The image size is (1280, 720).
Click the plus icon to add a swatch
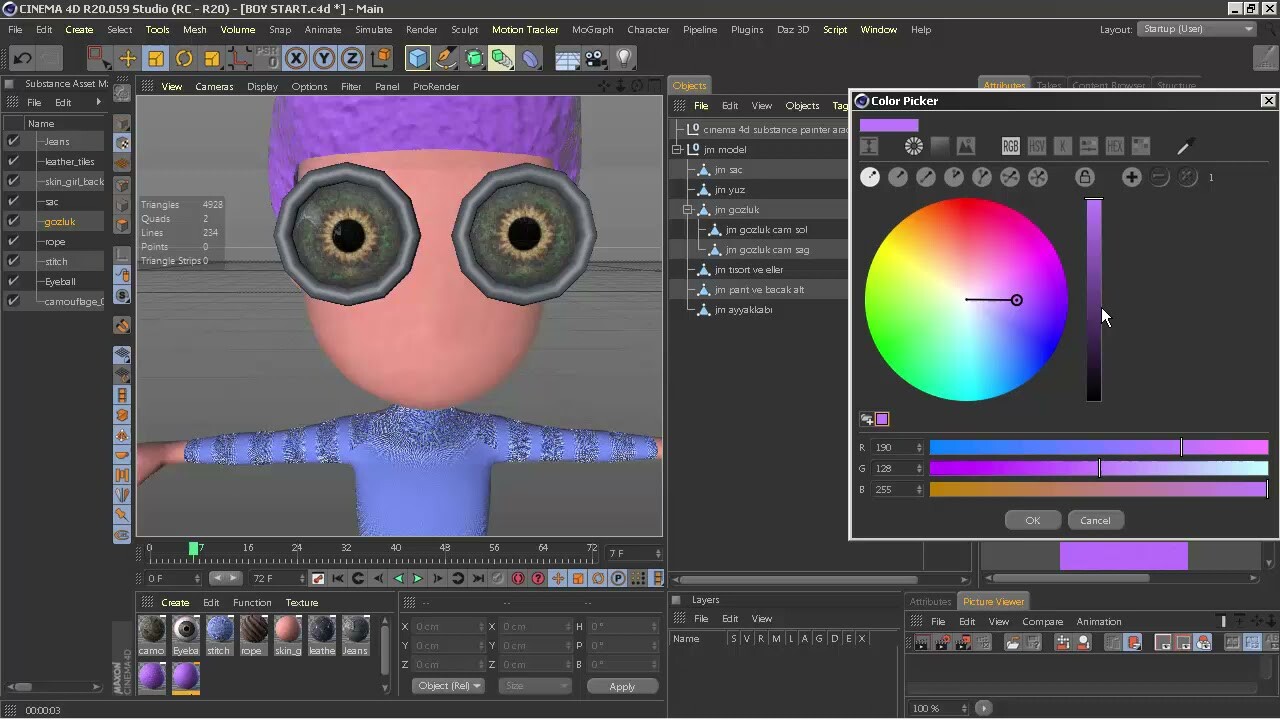point(1132,177)
